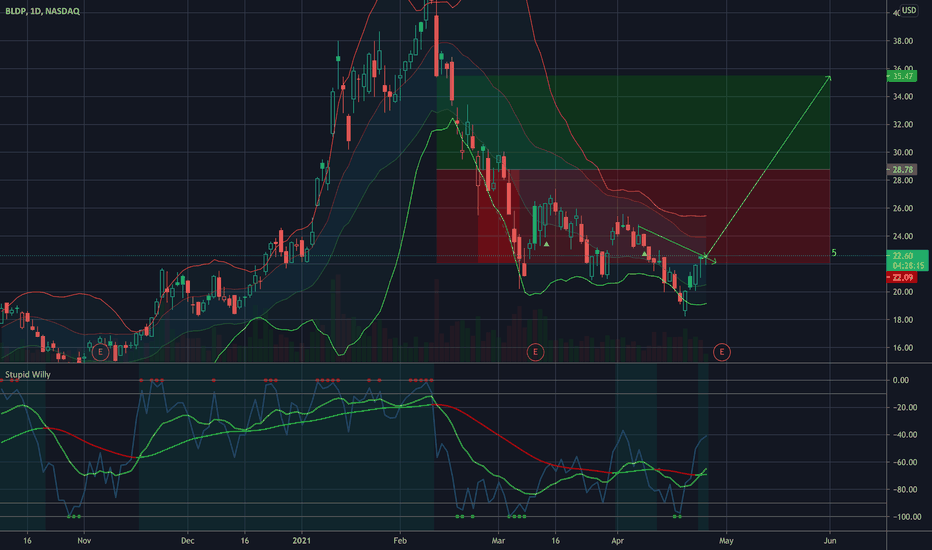Click the Mar label on time axis
Viewport: 932px width, 550px height.
[x=498, y=540]
